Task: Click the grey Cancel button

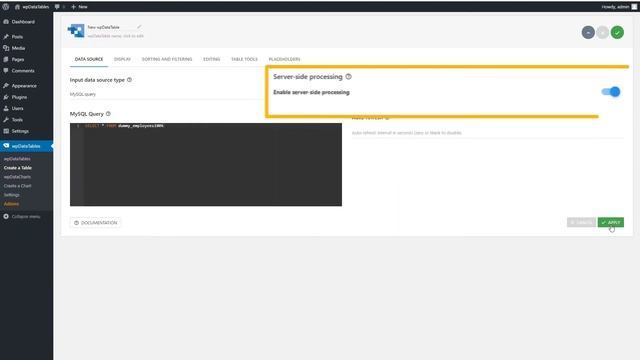Action: [581, 222]
